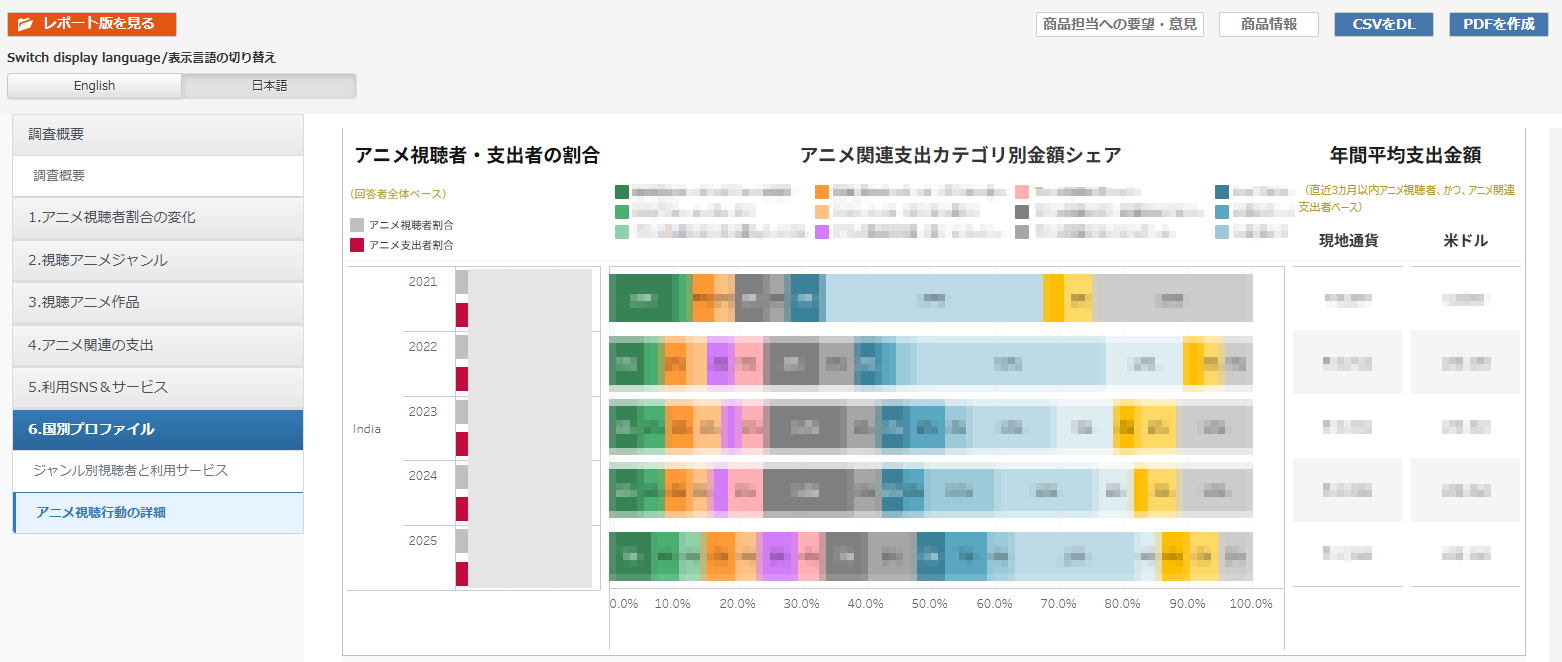Generate a report with PDFを作成
Viewport: 1562px width, 662px height.
click(1498, 24)
